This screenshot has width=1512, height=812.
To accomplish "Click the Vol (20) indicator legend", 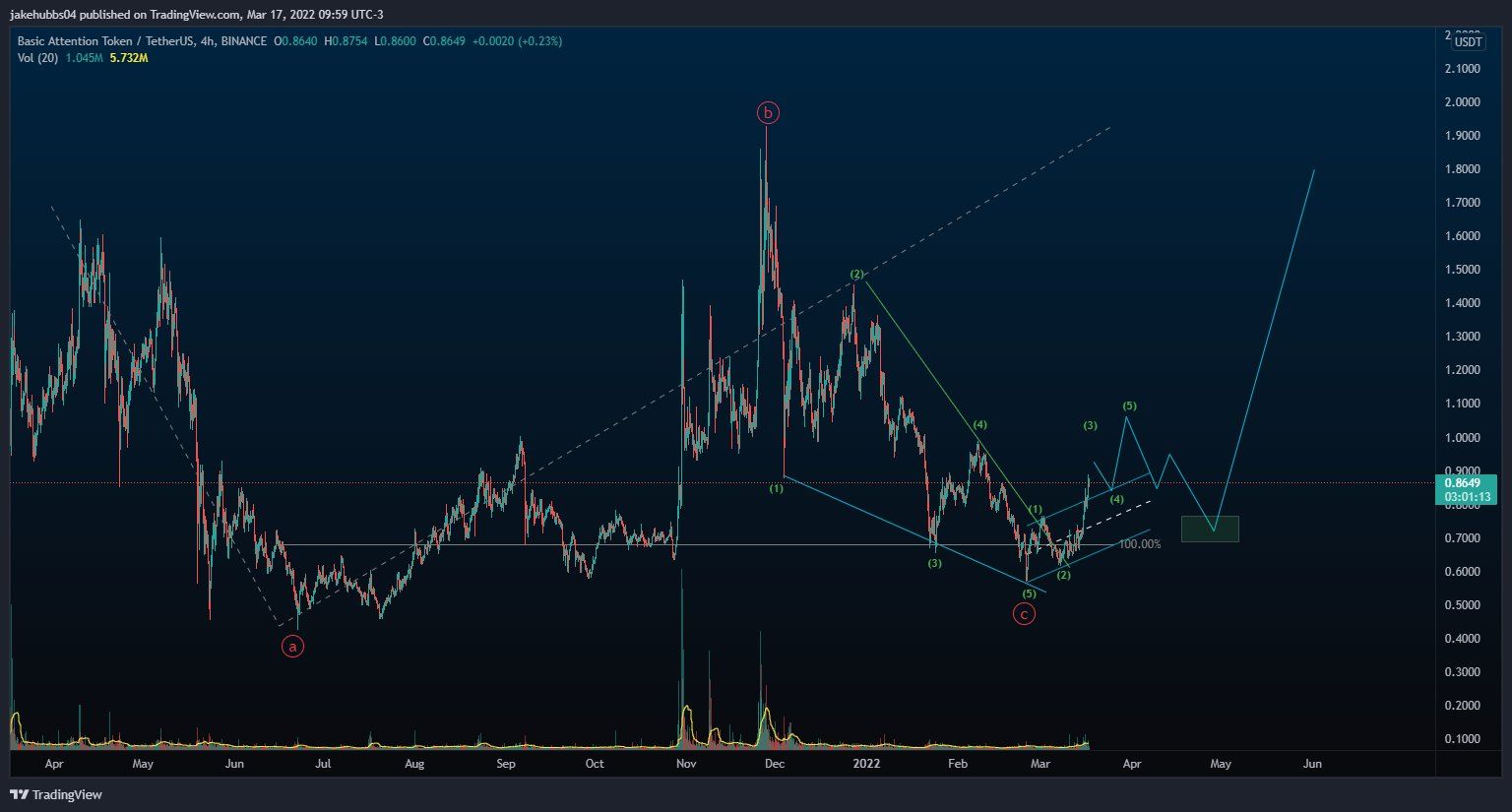I will [37, 58].
